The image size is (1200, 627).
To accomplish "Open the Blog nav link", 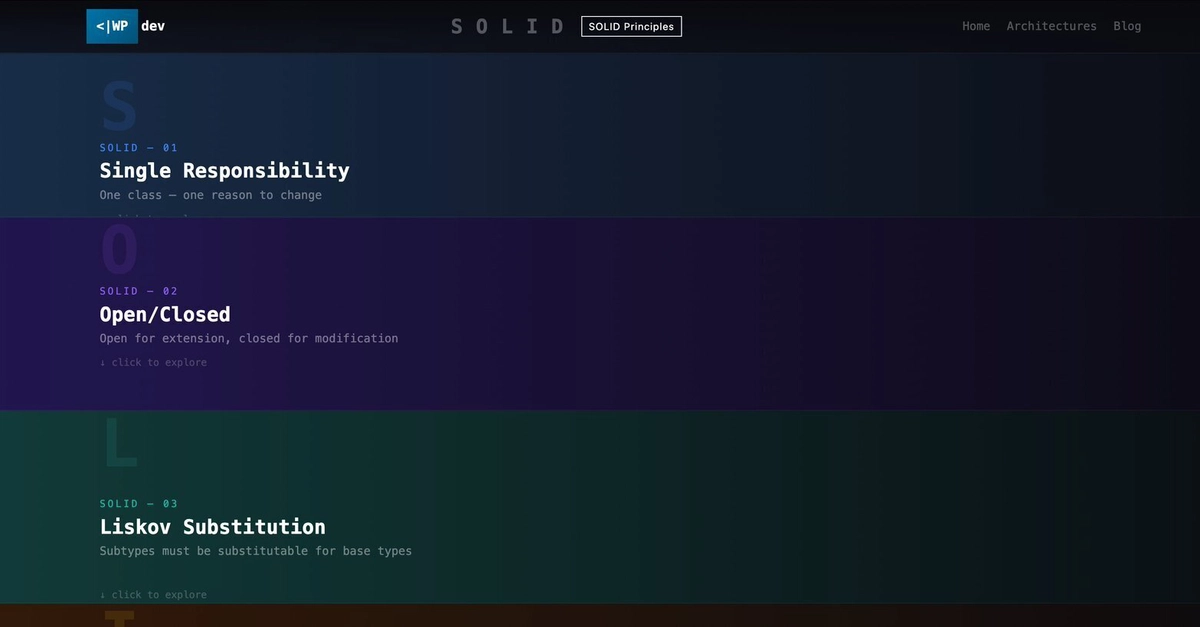I will tap(1127, 26).
